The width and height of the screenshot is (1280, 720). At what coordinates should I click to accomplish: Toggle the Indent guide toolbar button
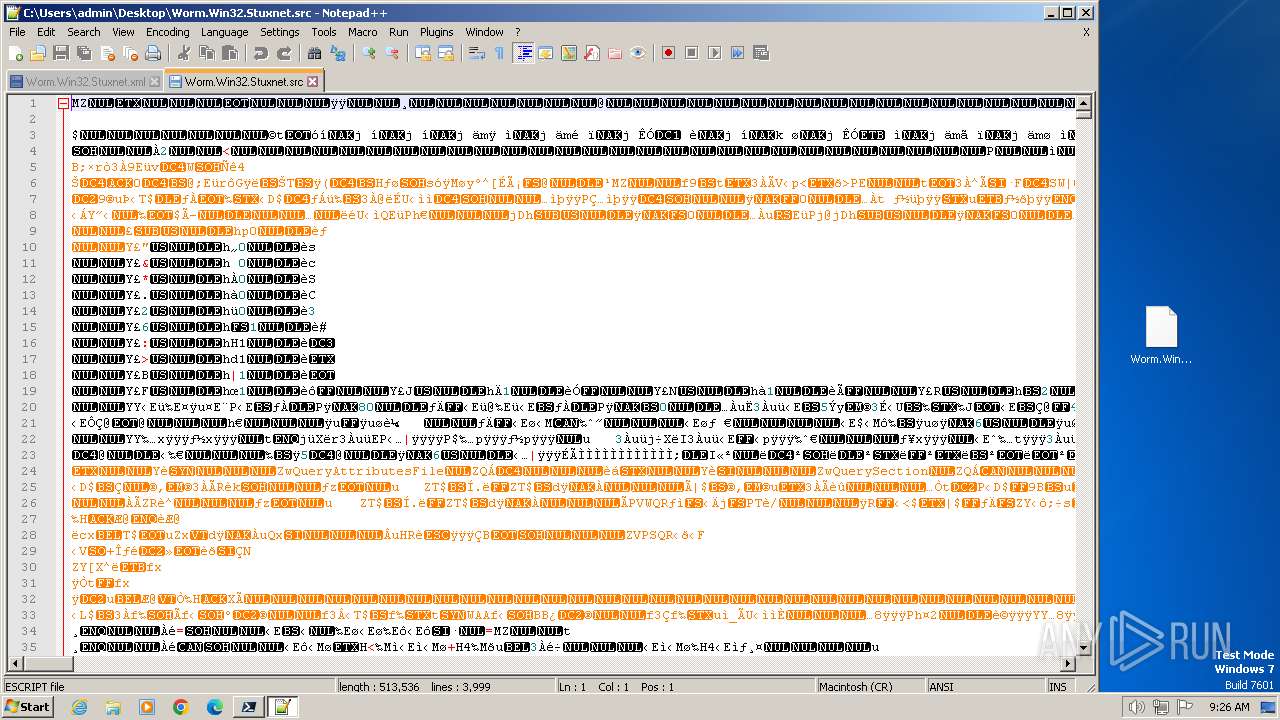[523, 53]
